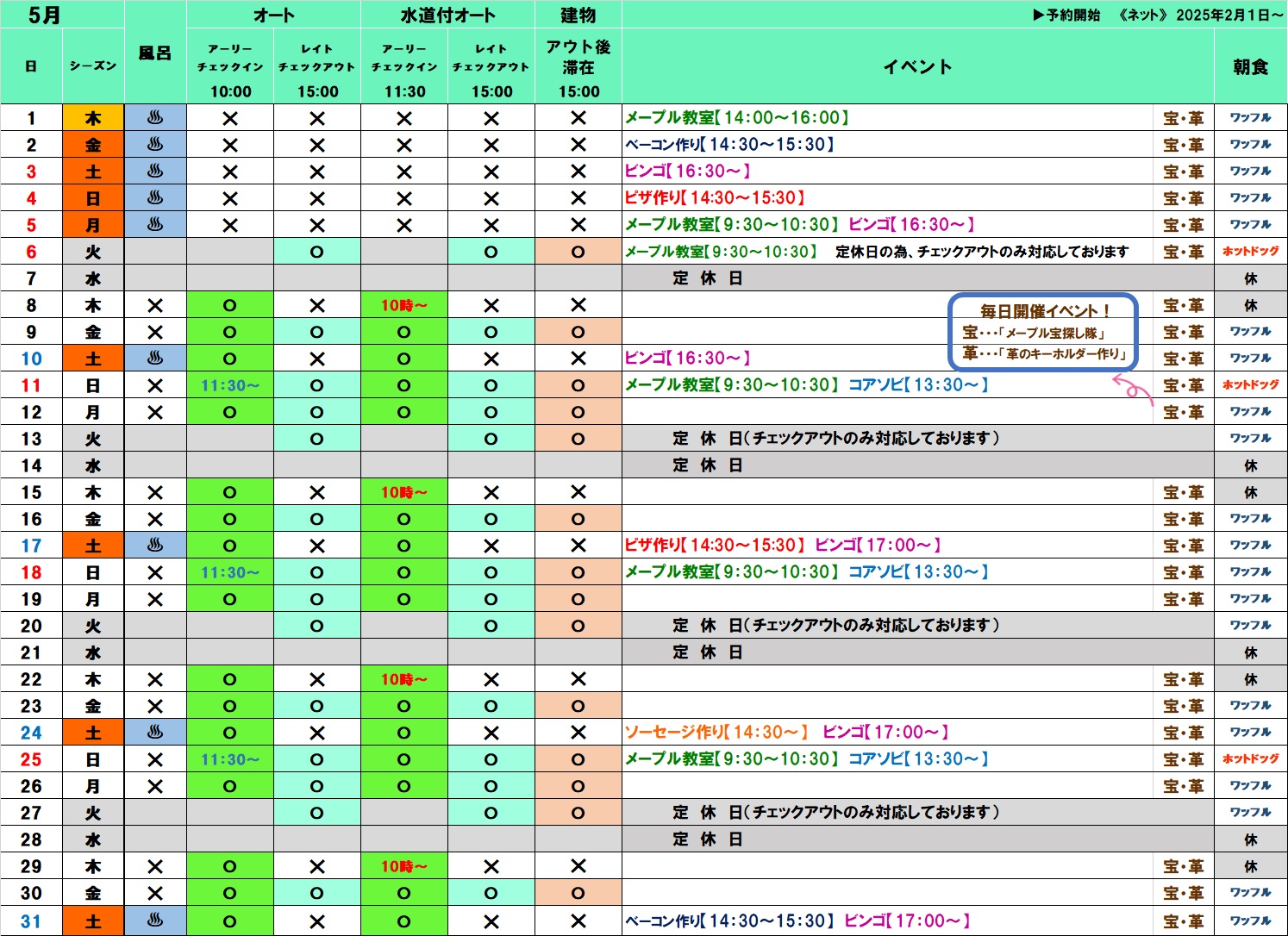Select the メープル宝探し隊 line in callout
Image resolution: width=1288 pixels, height=936 pixels.
click(1035, 333)
